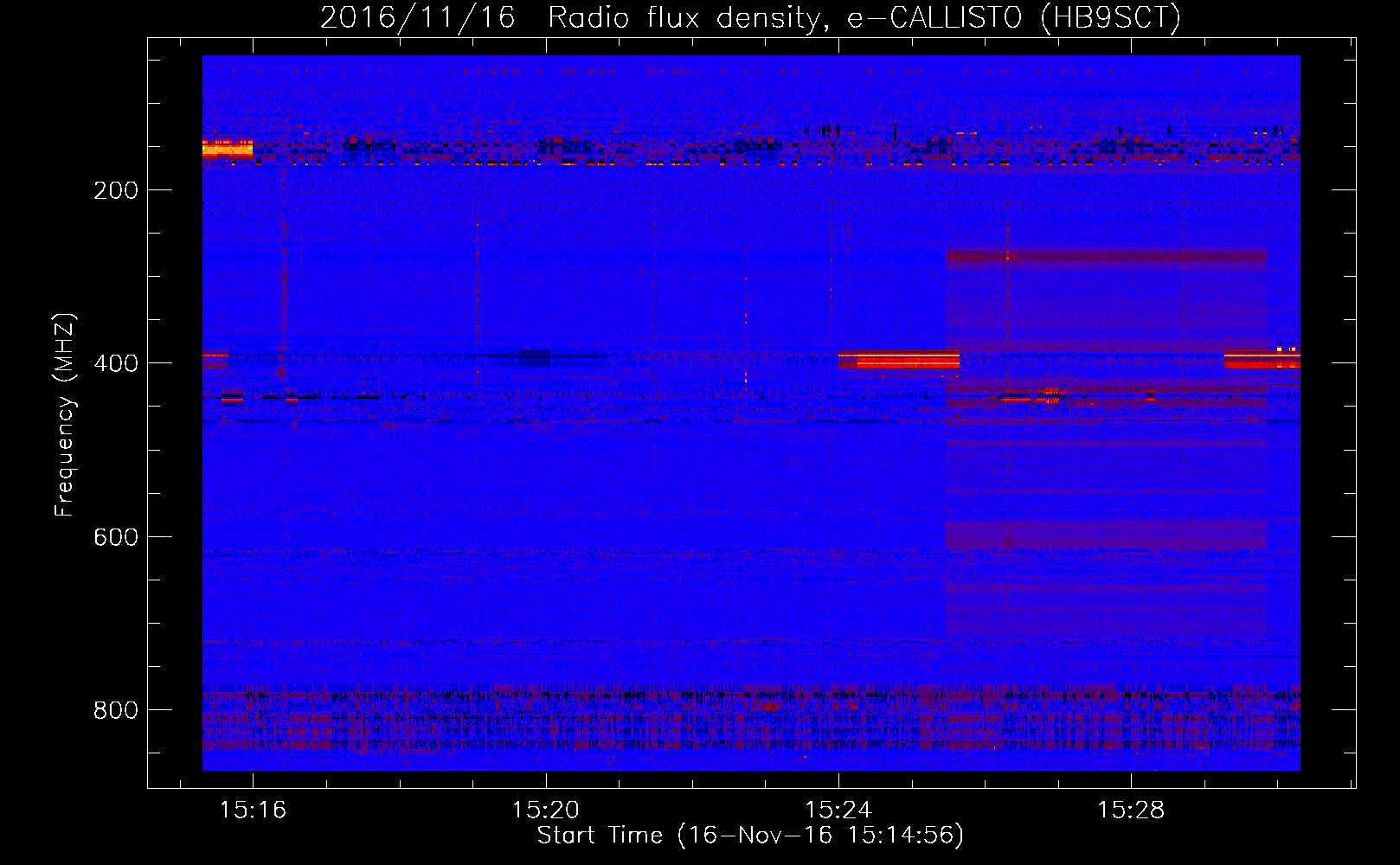The height and width of the screenshot is (865, 1400).
Task: Click the 15:20 time tick label
Action: [545, 810]
